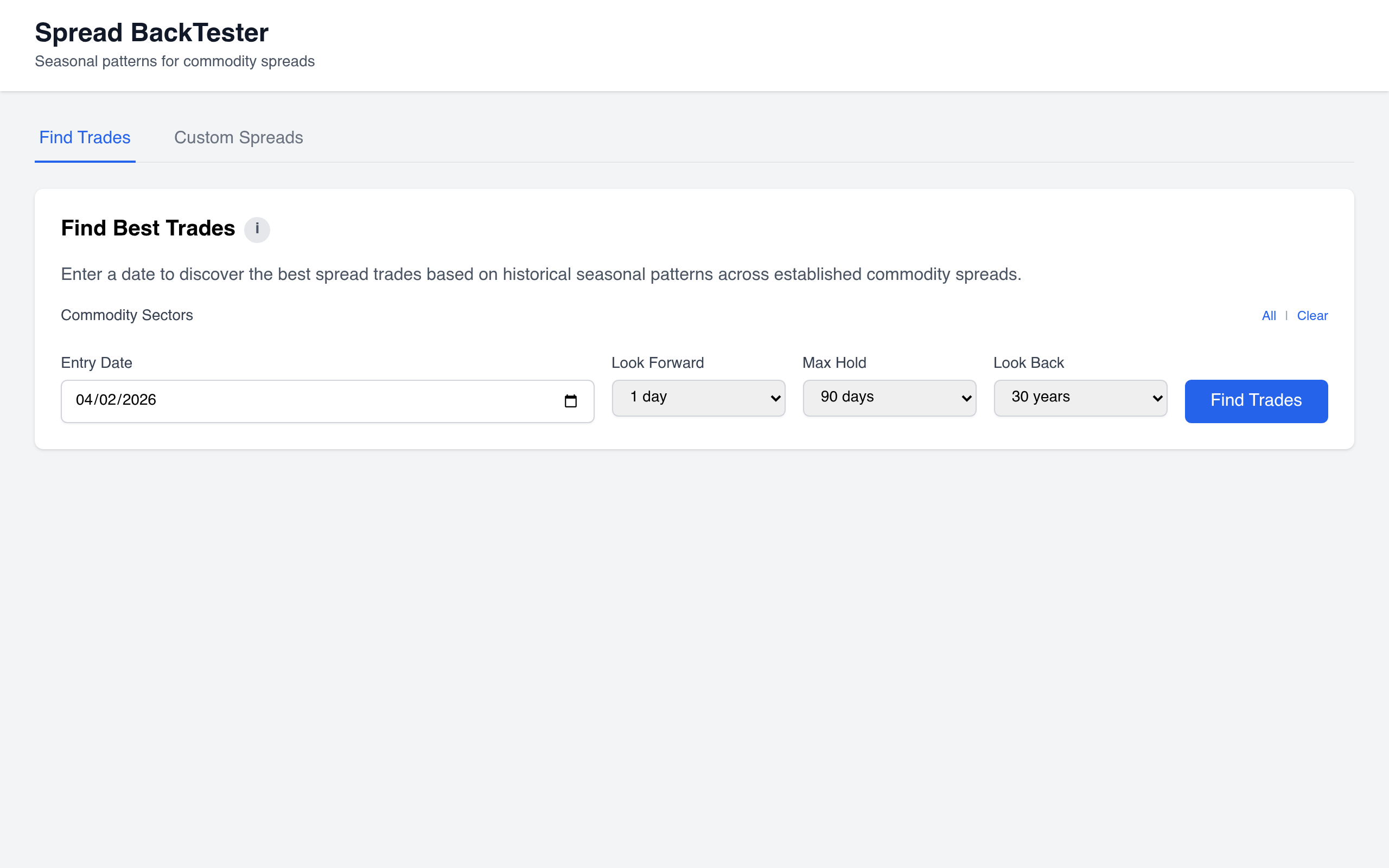The image size is (1389, 868).
Task: Select the year '2026' in Entry Date
Action: tap(139, 400)
